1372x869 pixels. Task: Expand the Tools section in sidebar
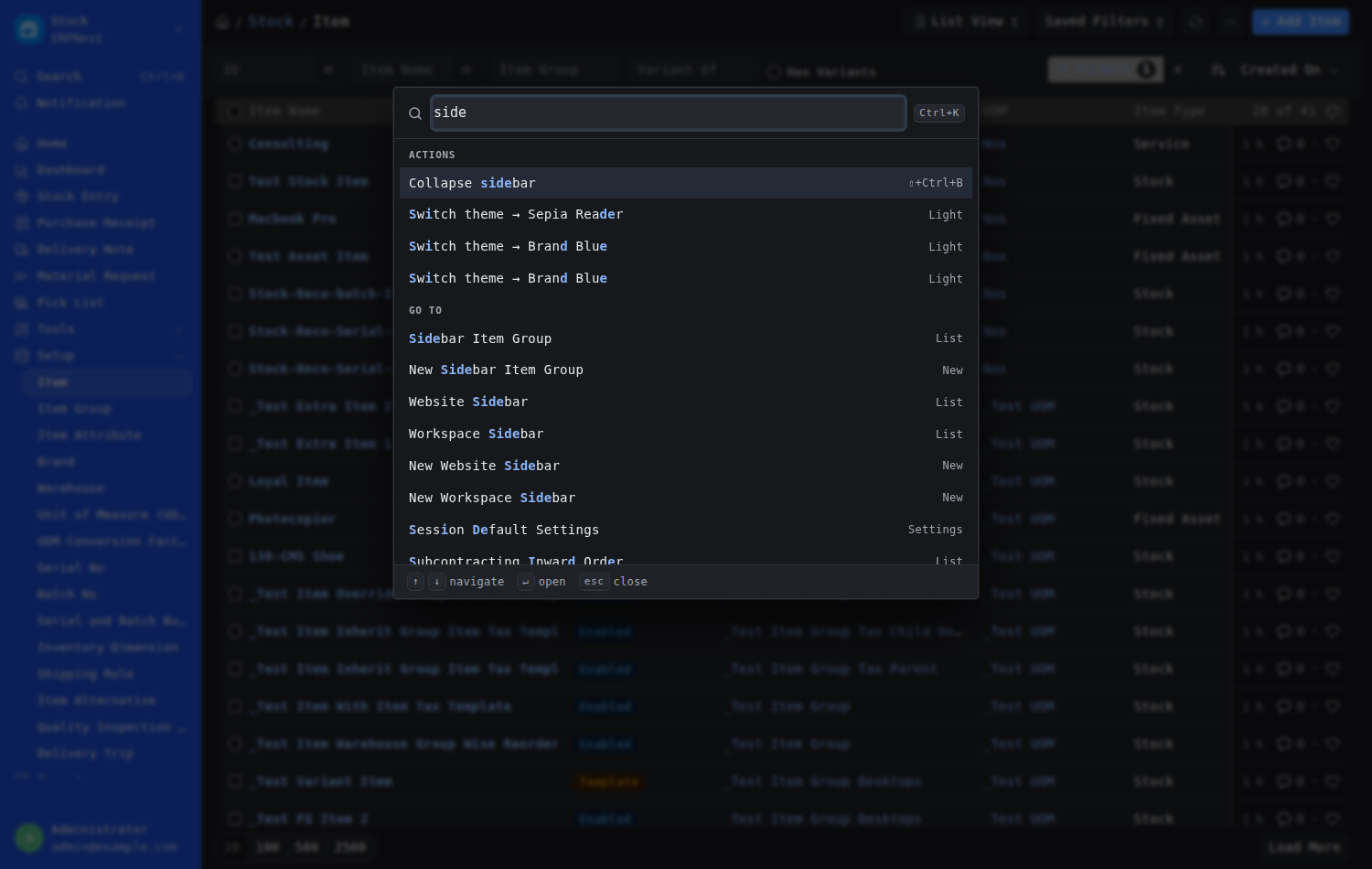point(101,329)
